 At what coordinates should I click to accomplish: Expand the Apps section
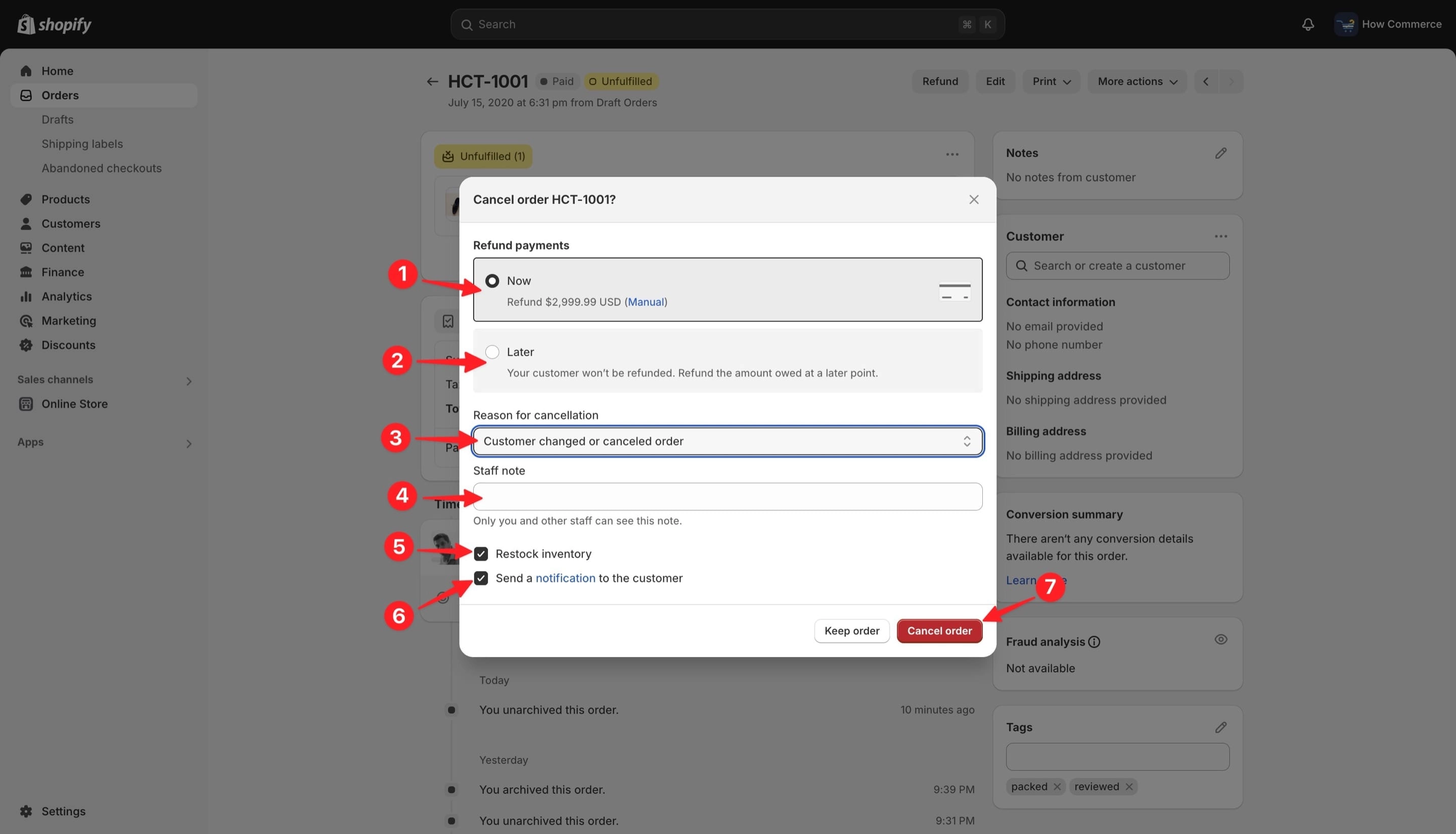click(x=189, y=444)
